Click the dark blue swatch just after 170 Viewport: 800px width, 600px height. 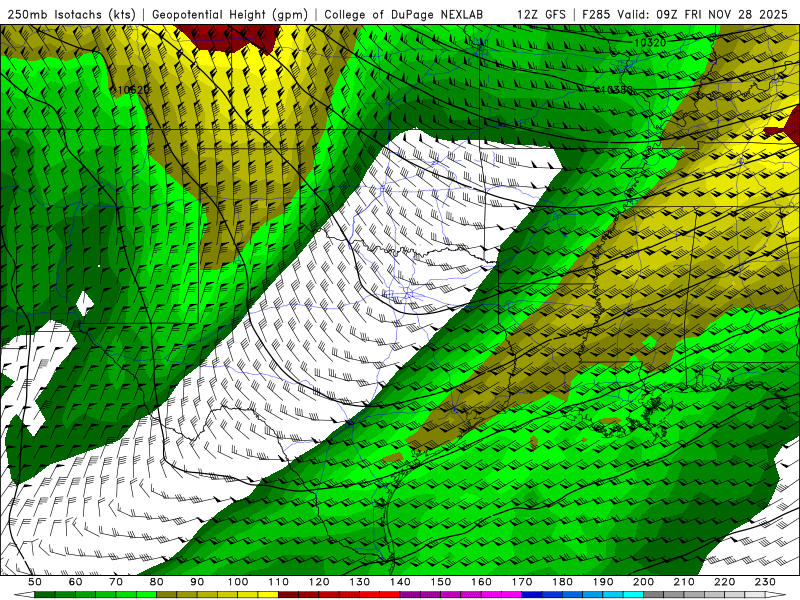point(532,595)
